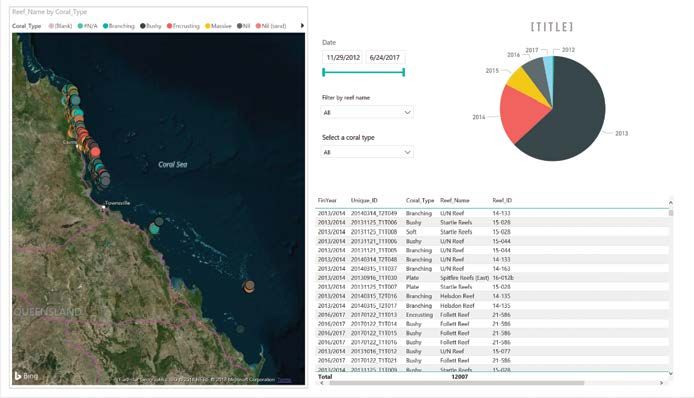Screen dimensions: 694x398
Task: Select cell 20140315_T1T037
Action: (374, 269)
